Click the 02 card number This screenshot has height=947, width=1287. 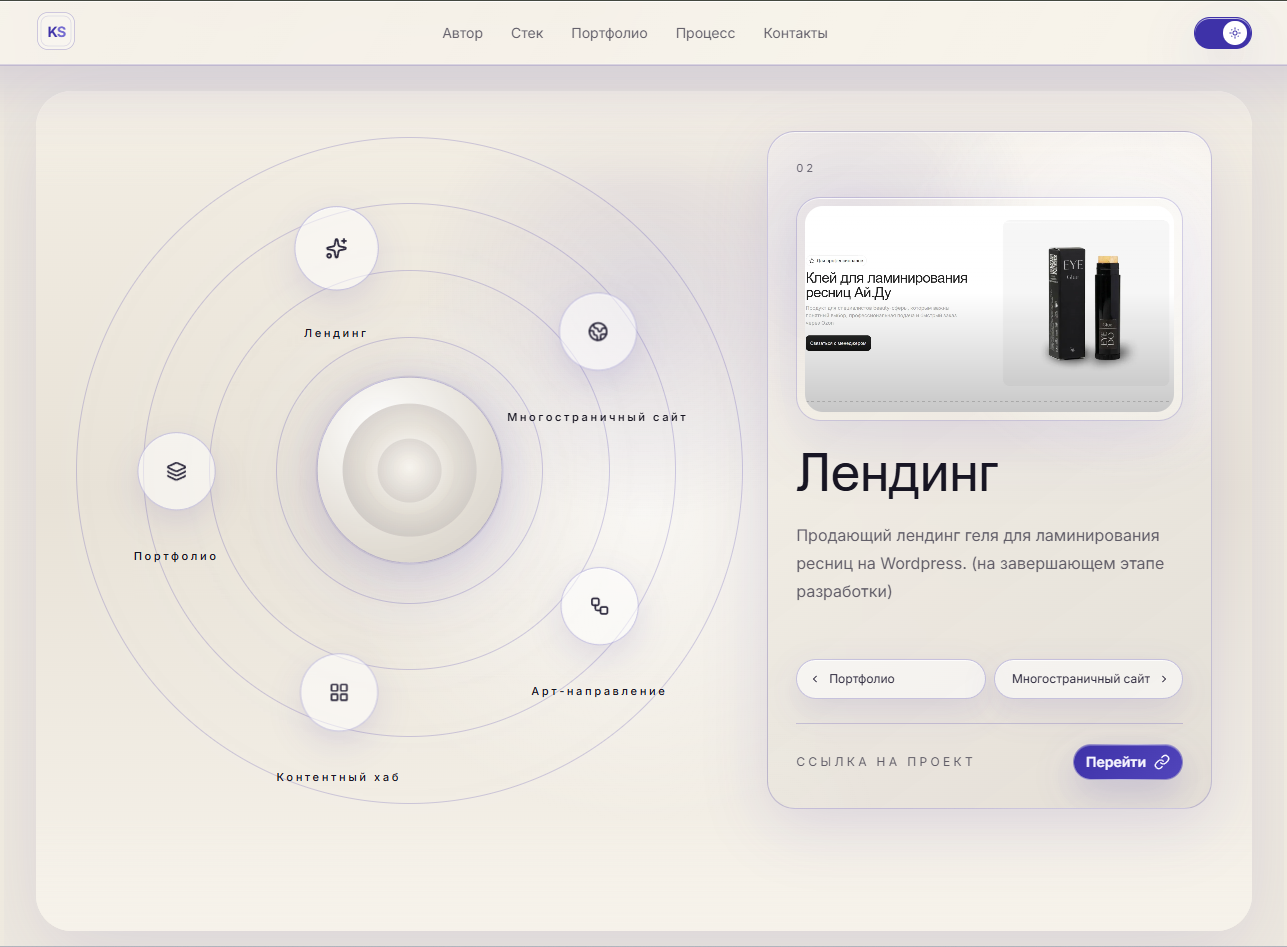[x=805, y=168]
